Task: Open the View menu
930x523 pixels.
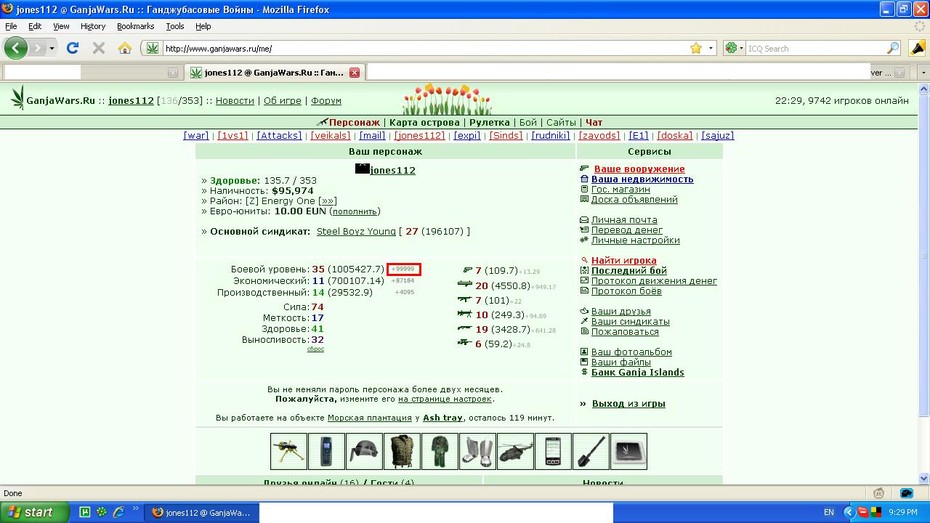Action: [60, 26]
